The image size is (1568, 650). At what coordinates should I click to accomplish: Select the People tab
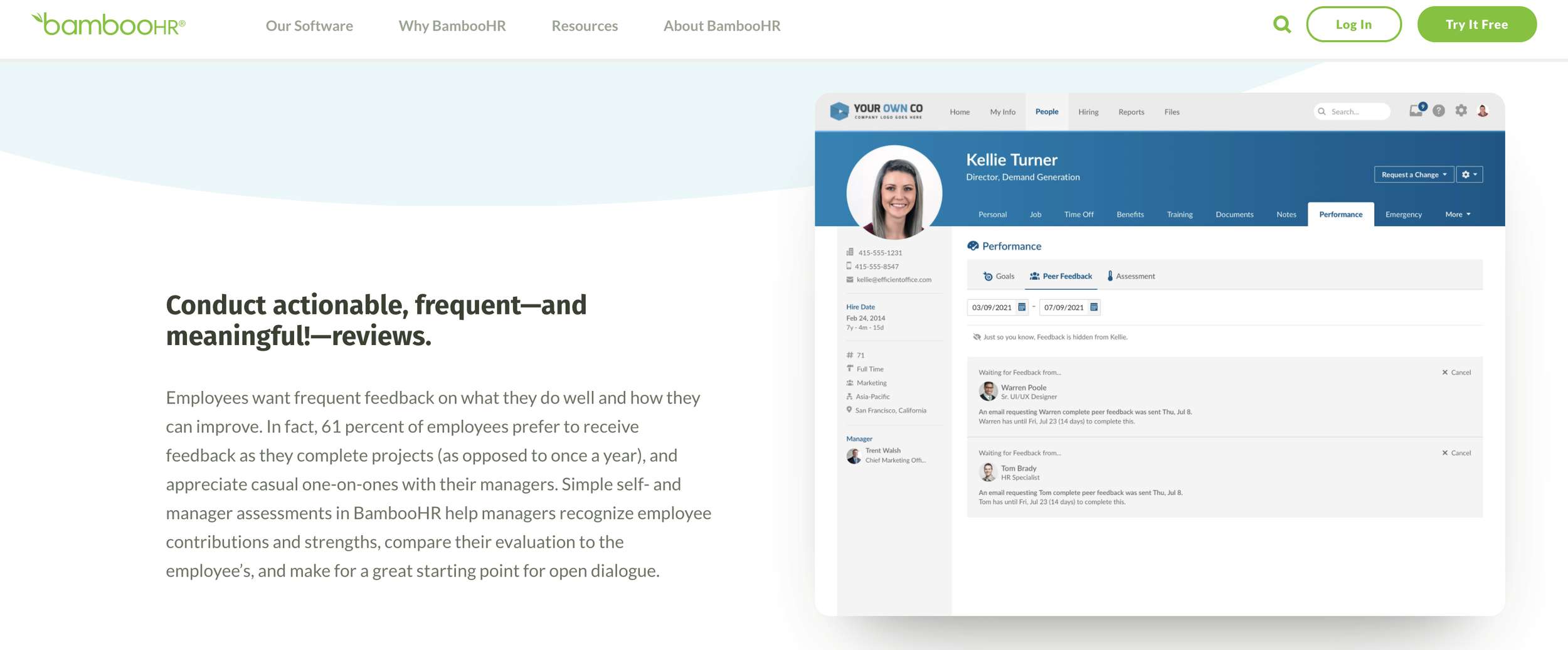tap(1047, 112)
